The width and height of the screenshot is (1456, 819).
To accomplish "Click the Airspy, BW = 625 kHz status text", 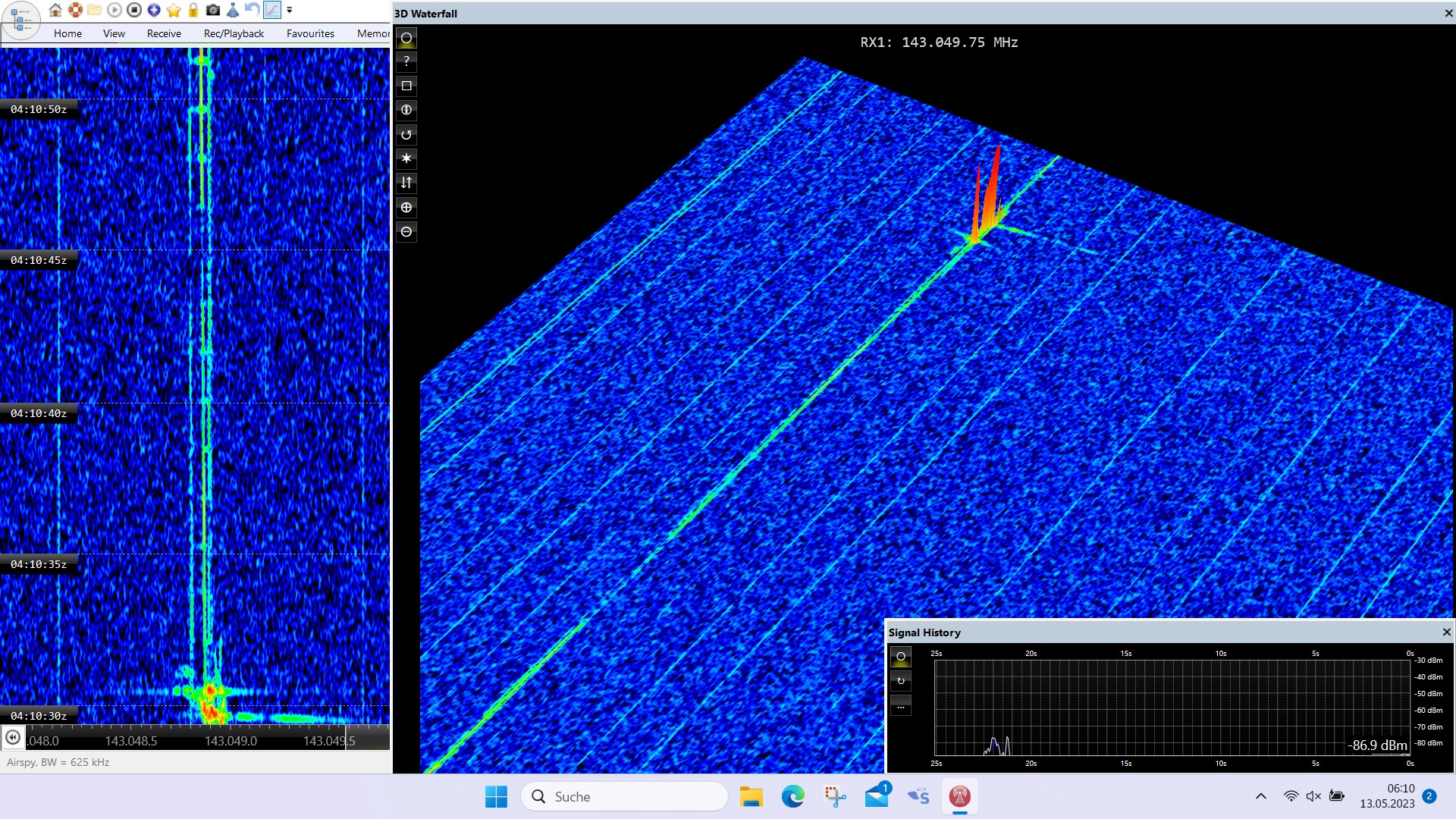I will (x=58, y=762).
